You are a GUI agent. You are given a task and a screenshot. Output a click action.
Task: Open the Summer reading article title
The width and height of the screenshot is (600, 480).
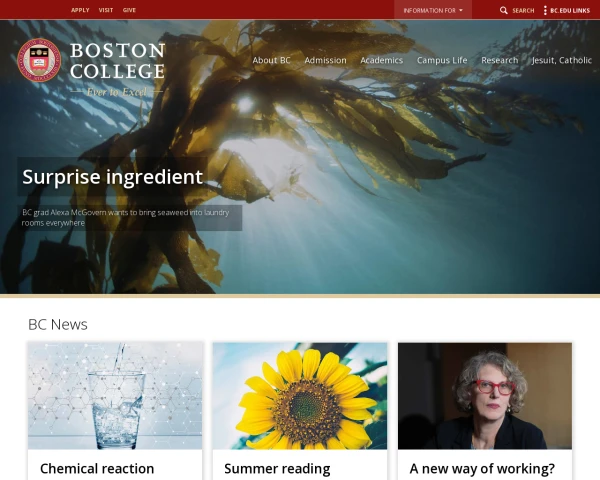[277, 469]
